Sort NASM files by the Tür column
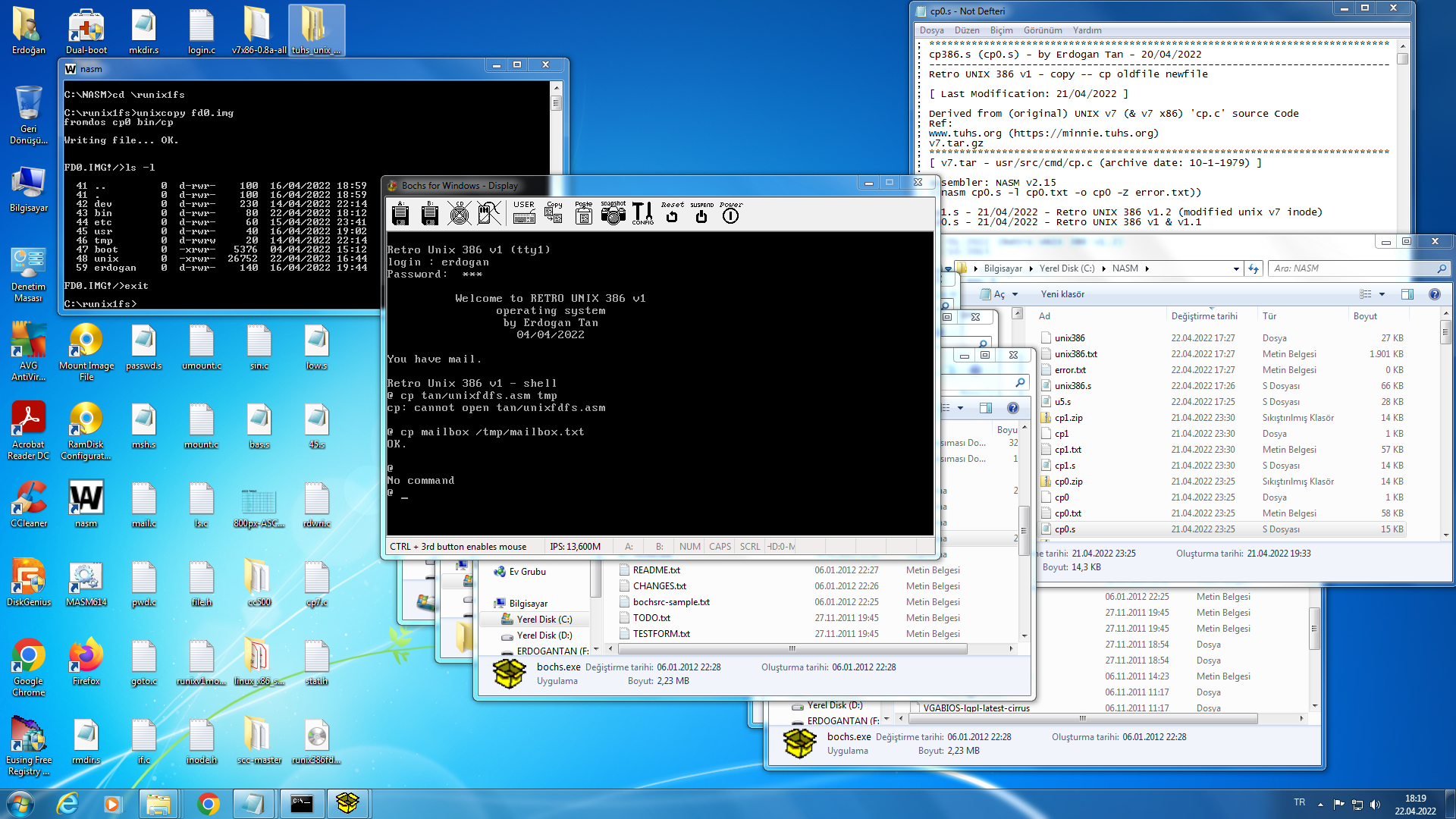 coord(1302,316)
